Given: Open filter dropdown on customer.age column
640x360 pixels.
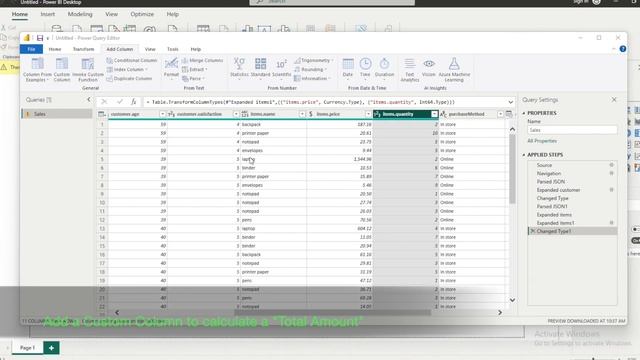Looking at the screenshot, I should click(162, 114).
